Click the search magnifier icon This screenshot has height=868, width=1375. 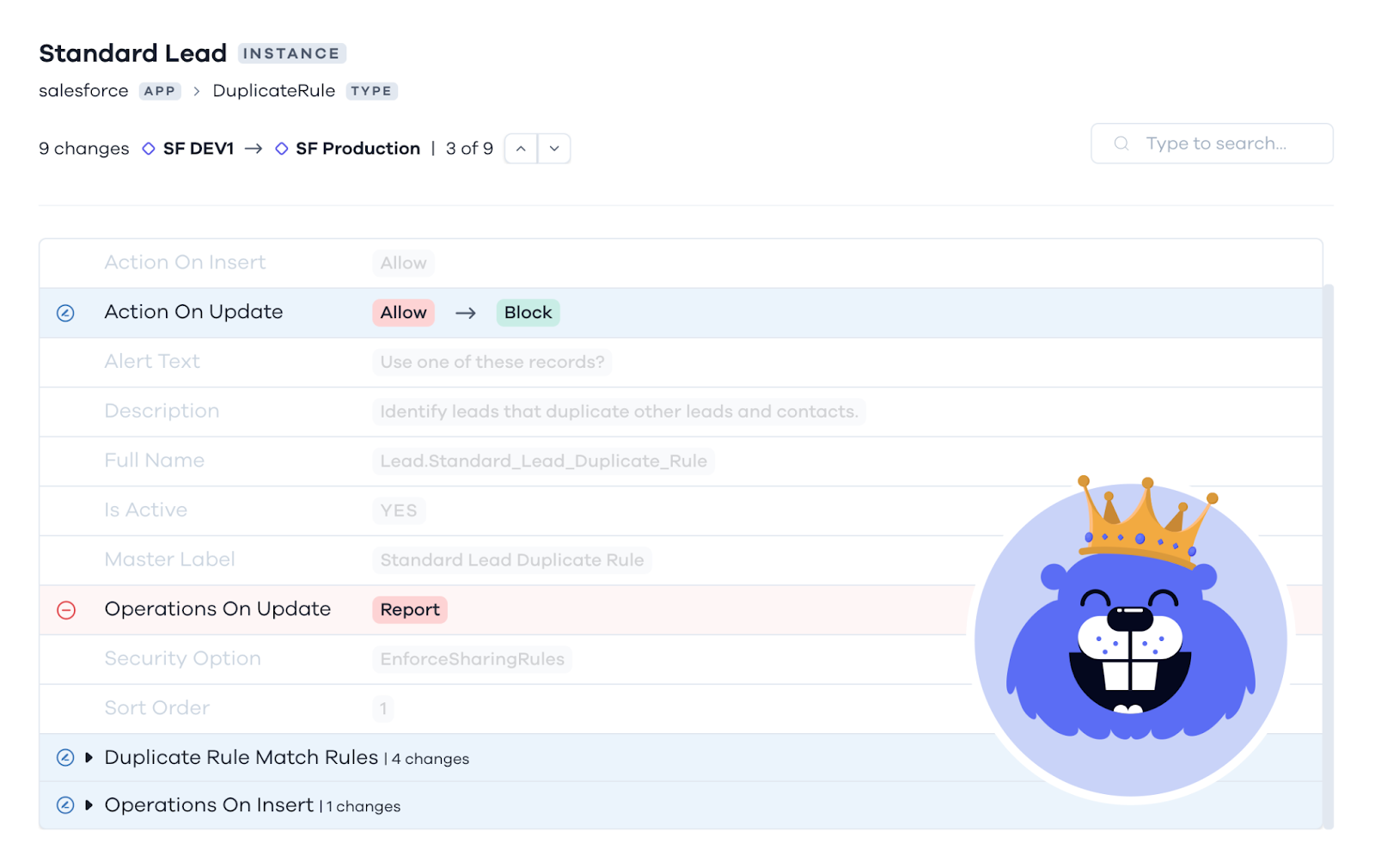(x=1121, y=144)
